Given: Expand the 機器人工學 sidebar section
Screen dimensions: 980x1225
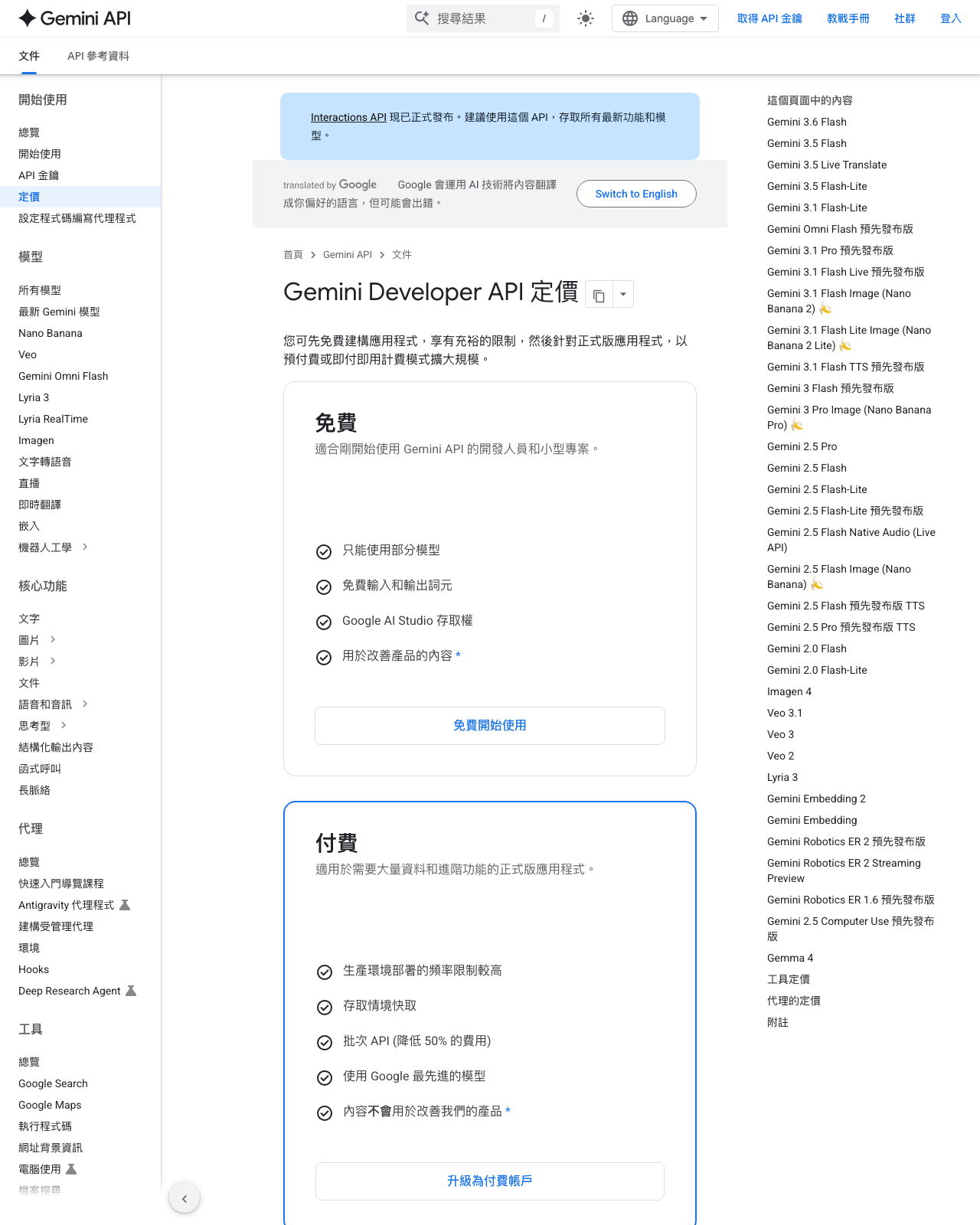Looking at the screenshot, I should tap(85, 547).
